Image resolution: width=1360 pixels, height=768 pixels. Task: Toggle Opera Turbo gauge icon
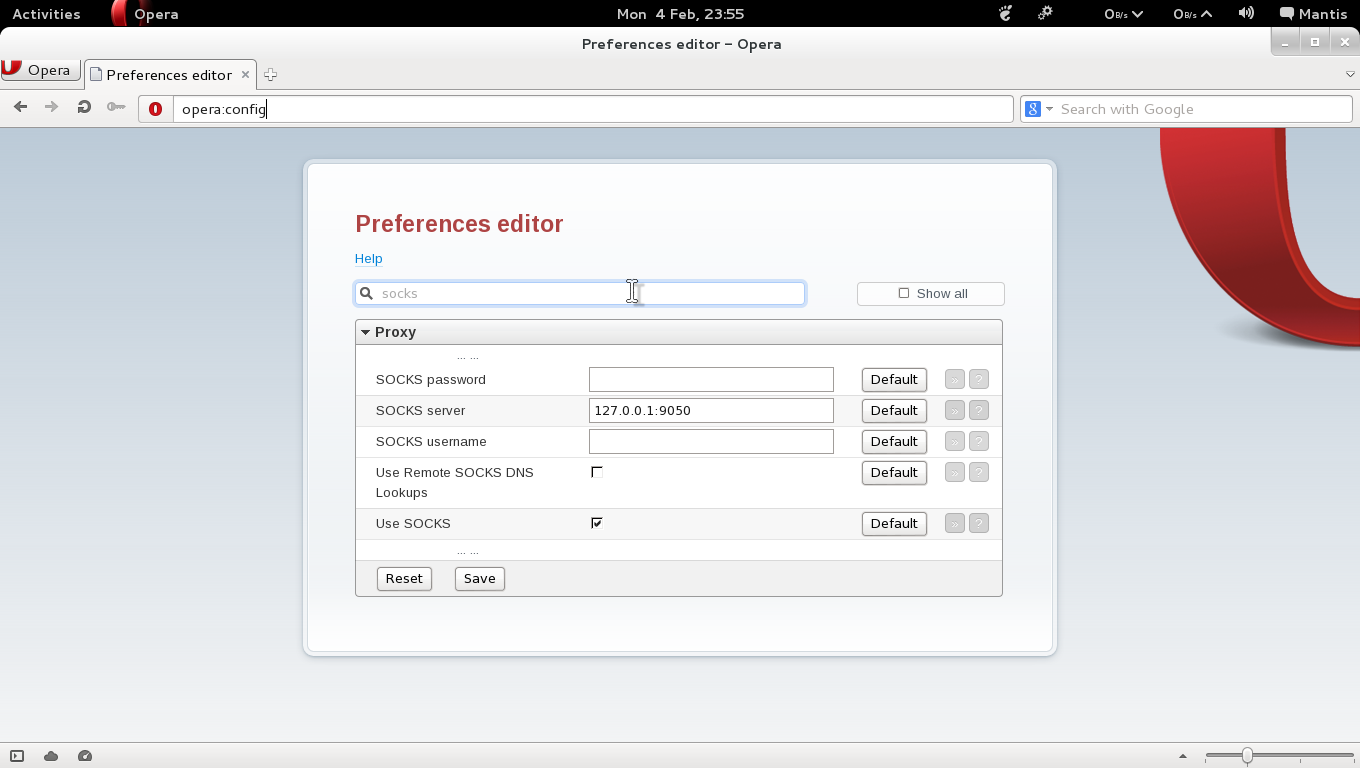85,756
